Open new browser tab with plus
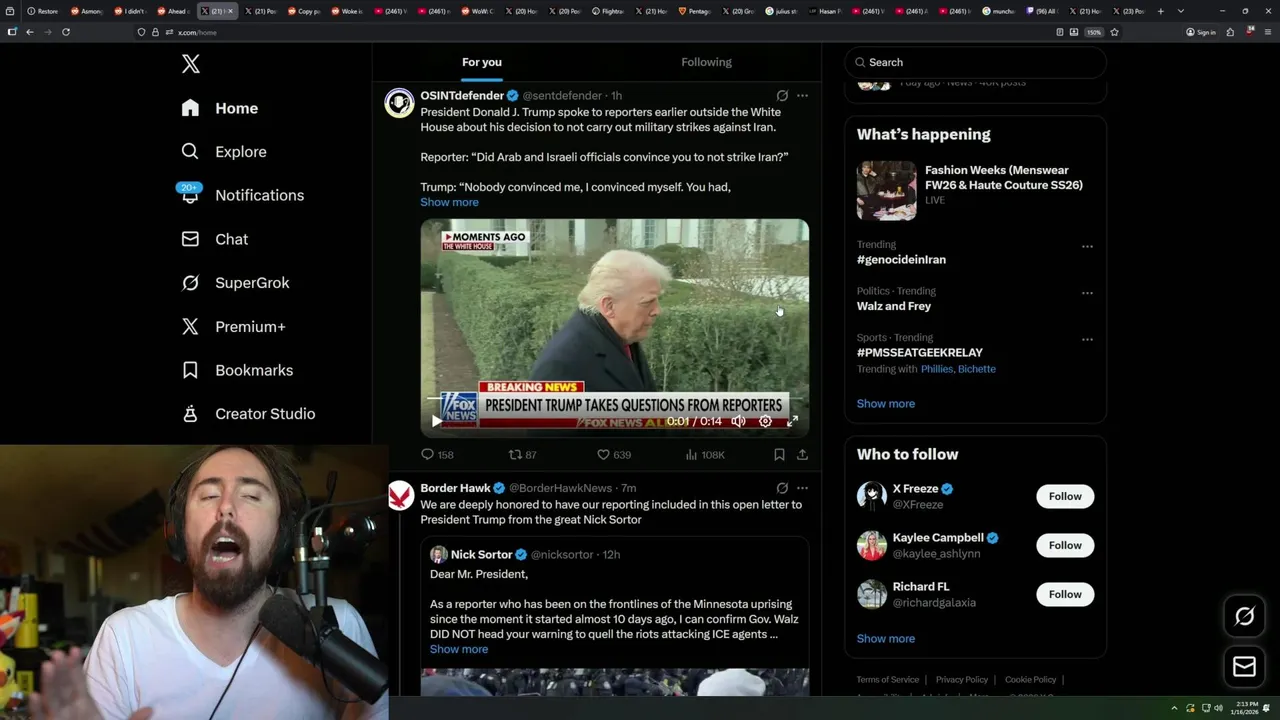The width and height of the screenshot is (1280, 720). tap(1160, 11)
